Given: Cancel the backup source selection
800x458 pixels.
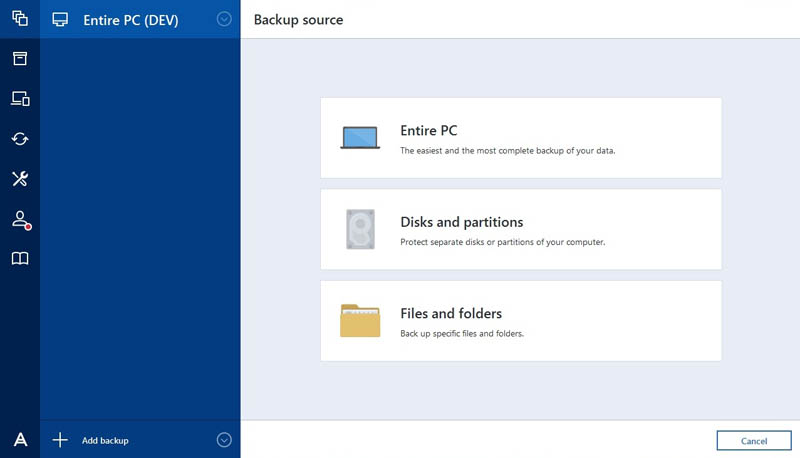Looking at the screenshot, I should tap(754, 441).
